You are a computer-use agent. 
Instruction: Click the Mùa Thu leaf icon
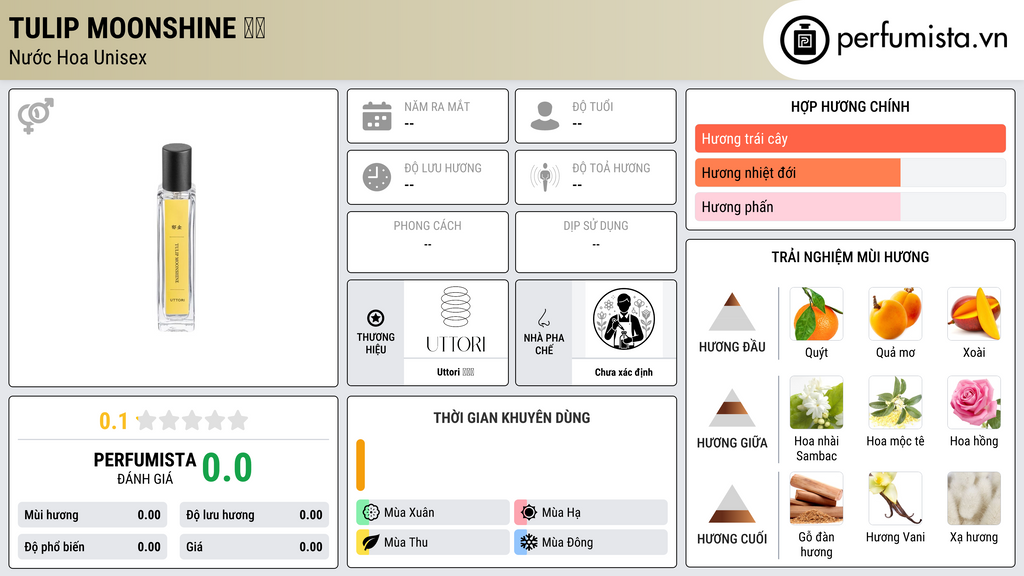coord(371,543)
